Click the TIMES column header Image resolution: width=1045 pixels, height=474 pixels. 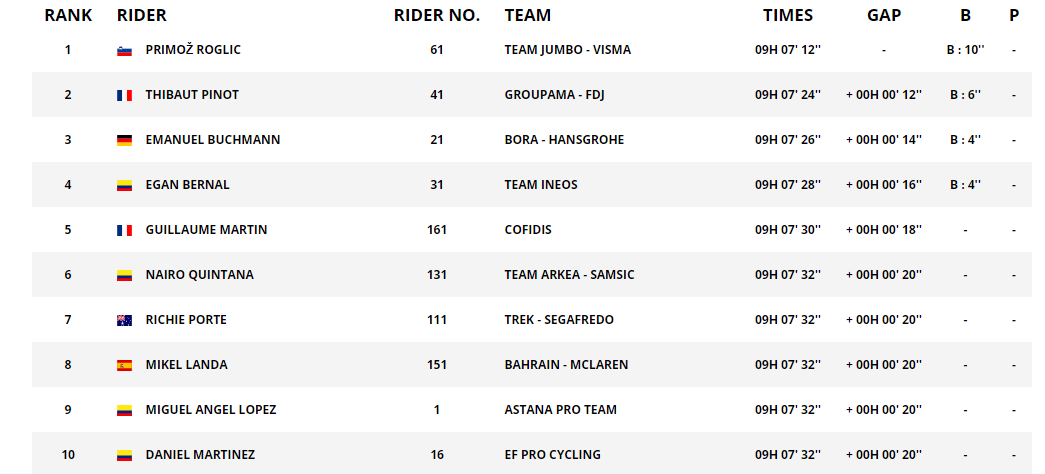tap(788, 15)
